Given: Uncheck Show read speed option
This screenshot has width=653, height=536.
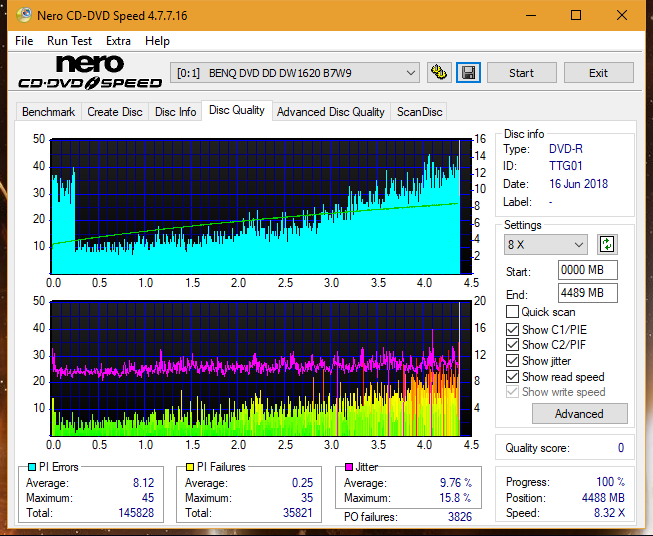Looking at the screenshot, I should pos(512,376).
